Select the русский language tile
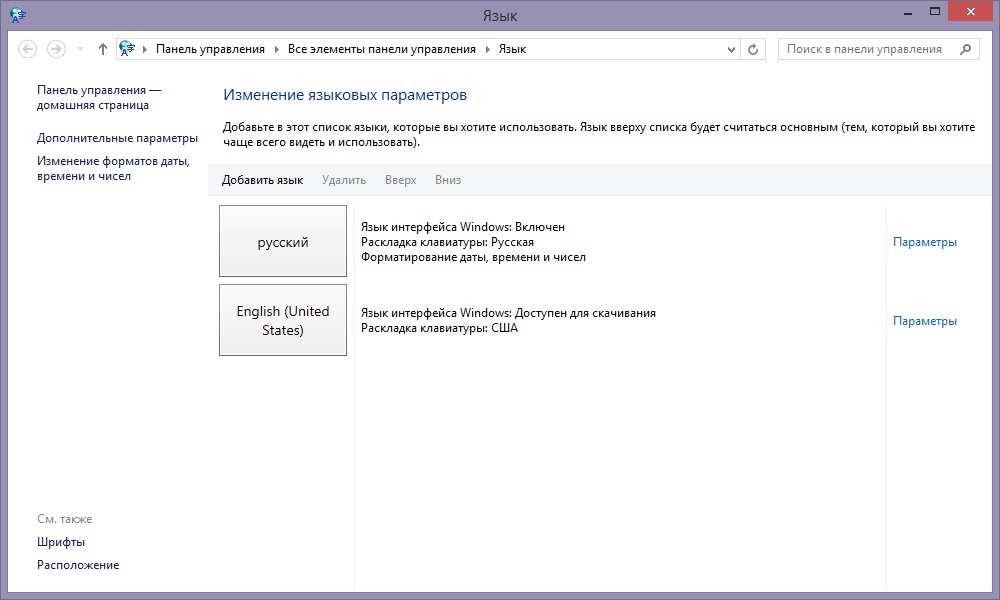 pos(283,241)
